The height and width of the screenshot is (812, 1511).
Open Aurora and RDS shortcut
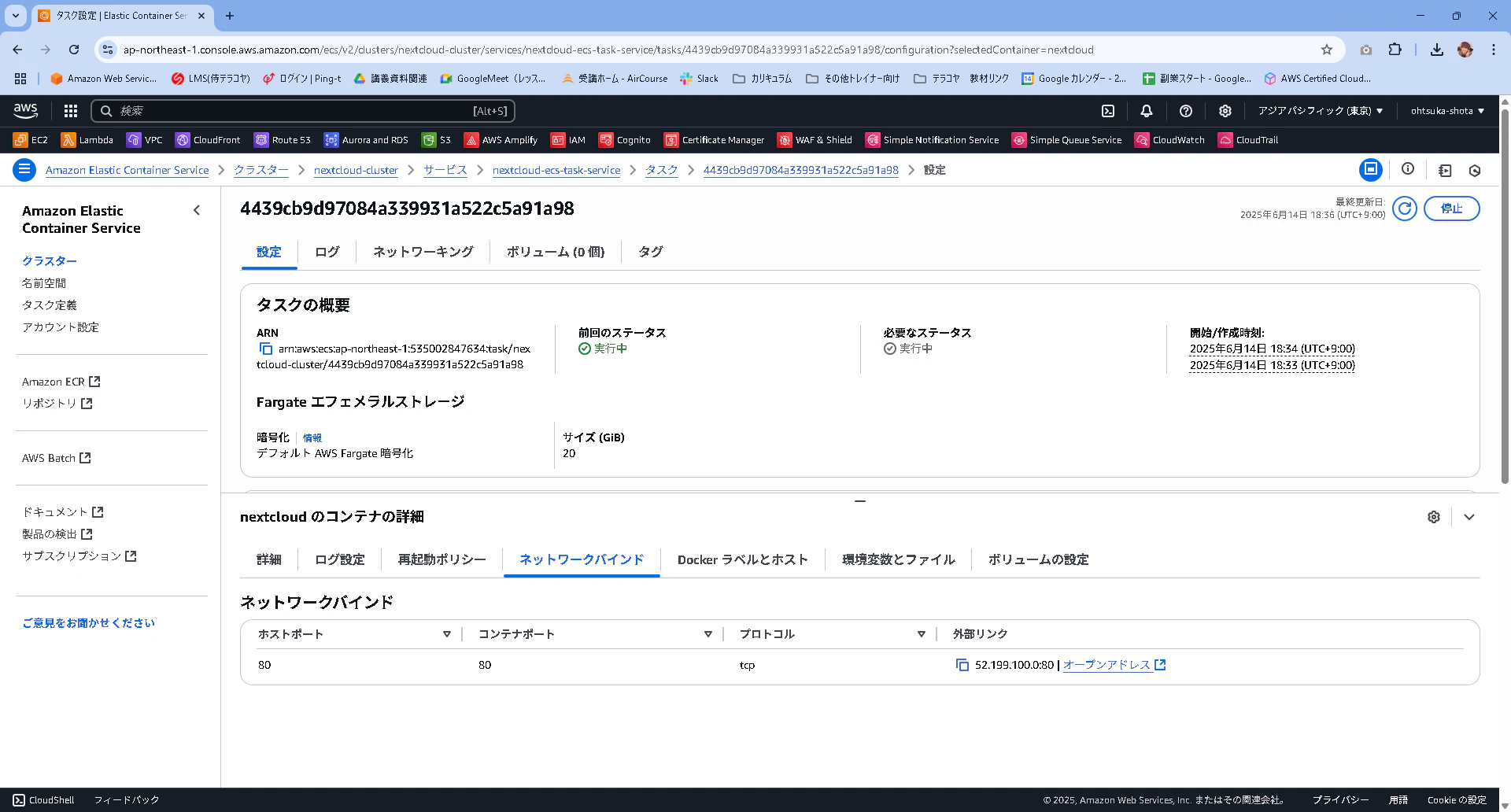point(366,140)
